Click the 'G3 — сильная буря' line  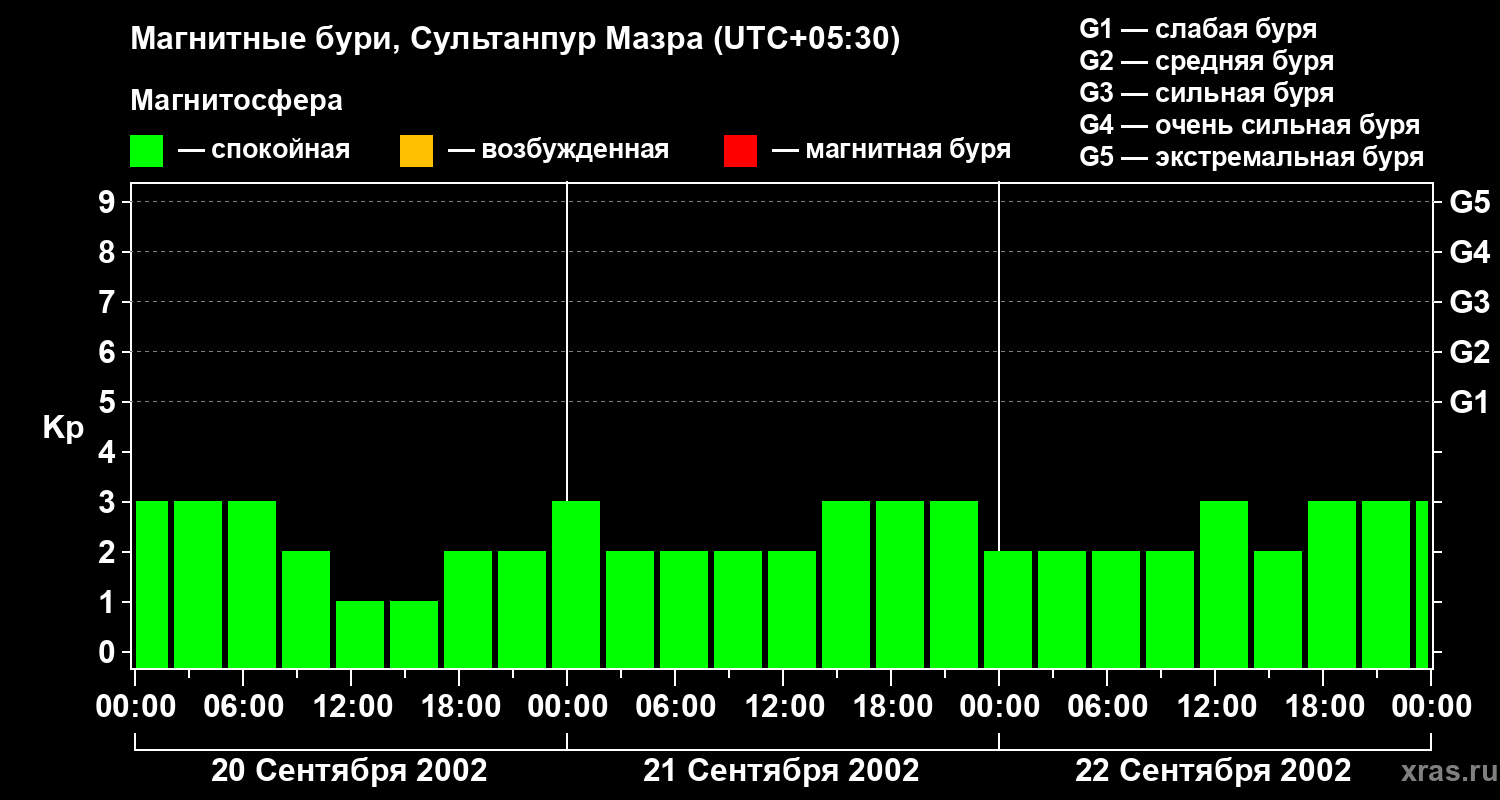pos(1207,93)
